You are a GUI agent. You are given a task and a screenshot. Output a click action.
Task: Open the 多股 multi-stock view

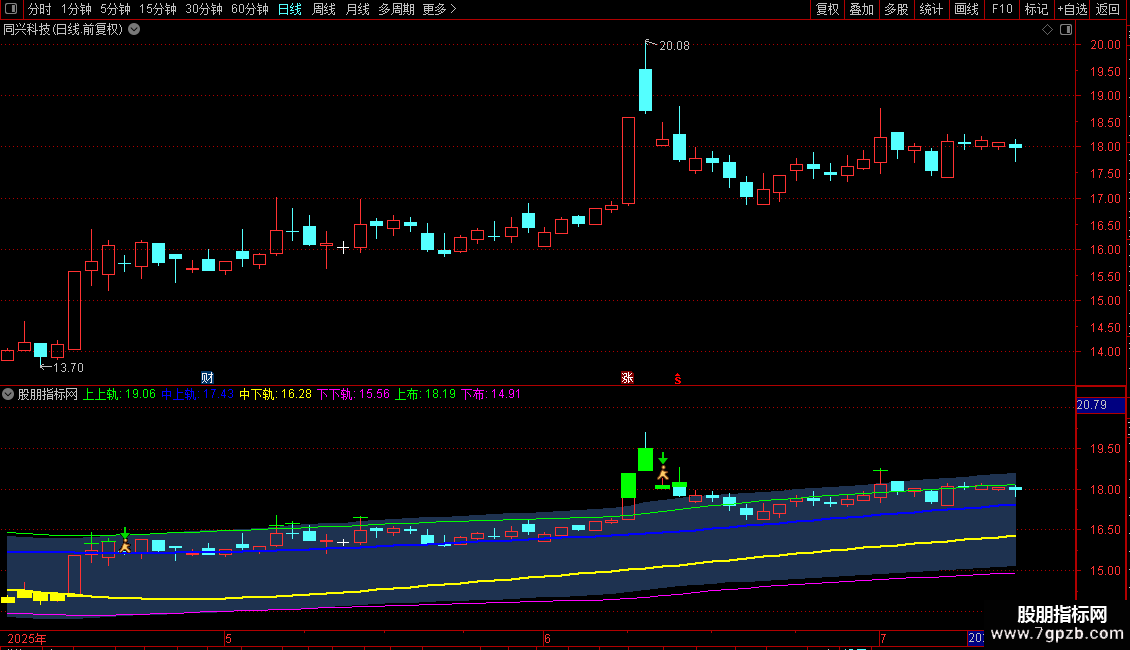tap(896, 9)
